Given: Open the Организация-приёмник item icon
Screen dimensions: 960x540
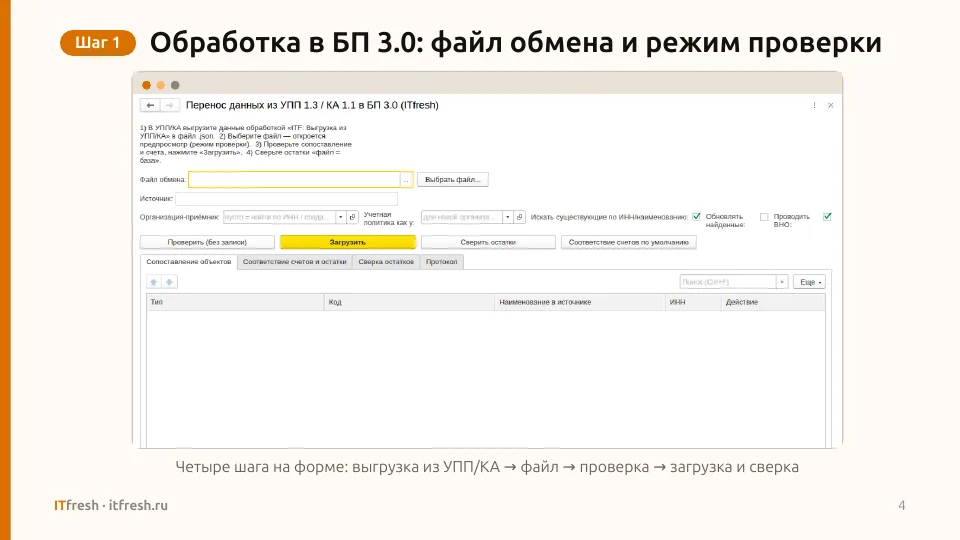Looking at the screenshot, I should 352,217.
